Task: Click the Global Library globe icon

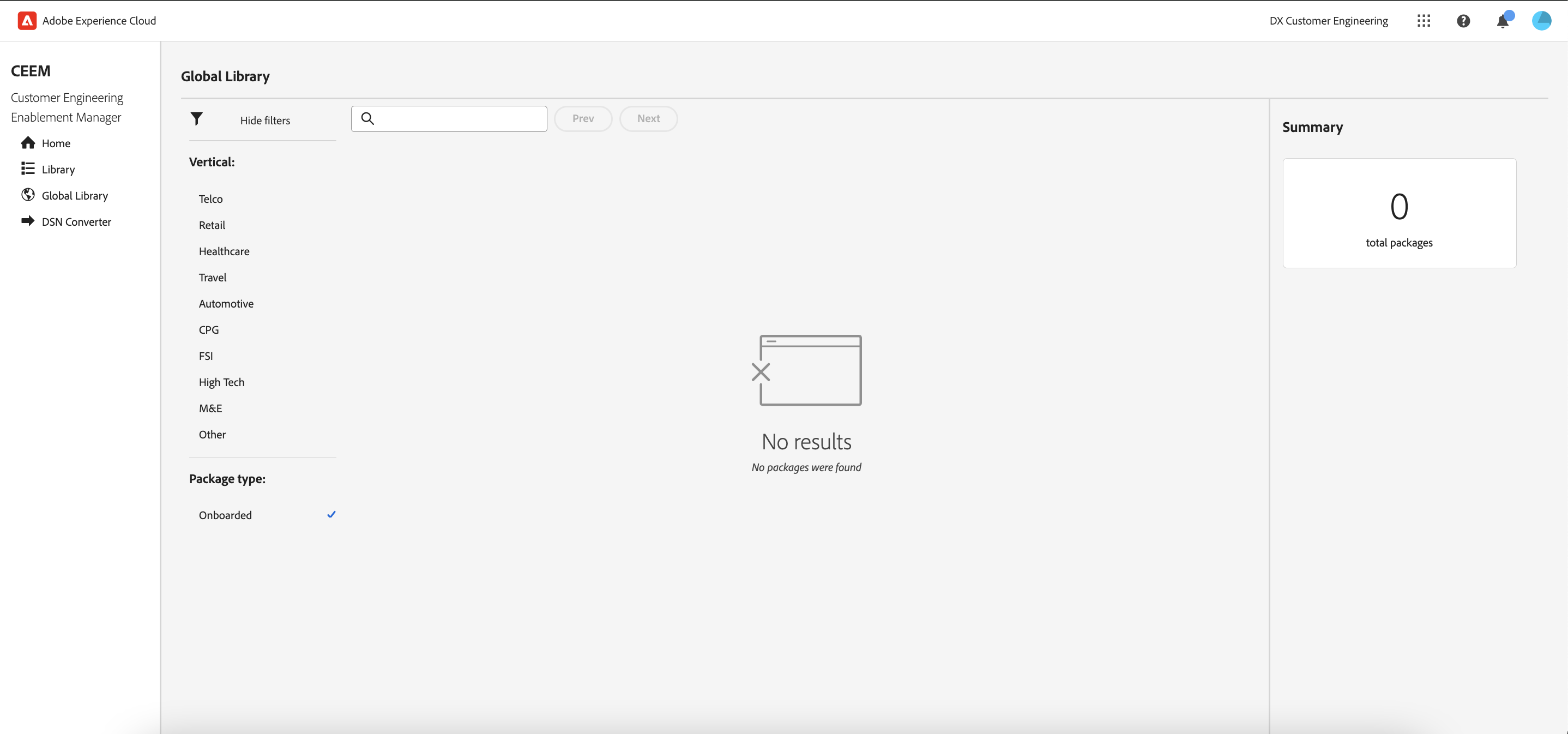Action: click(x=28, y=195)
